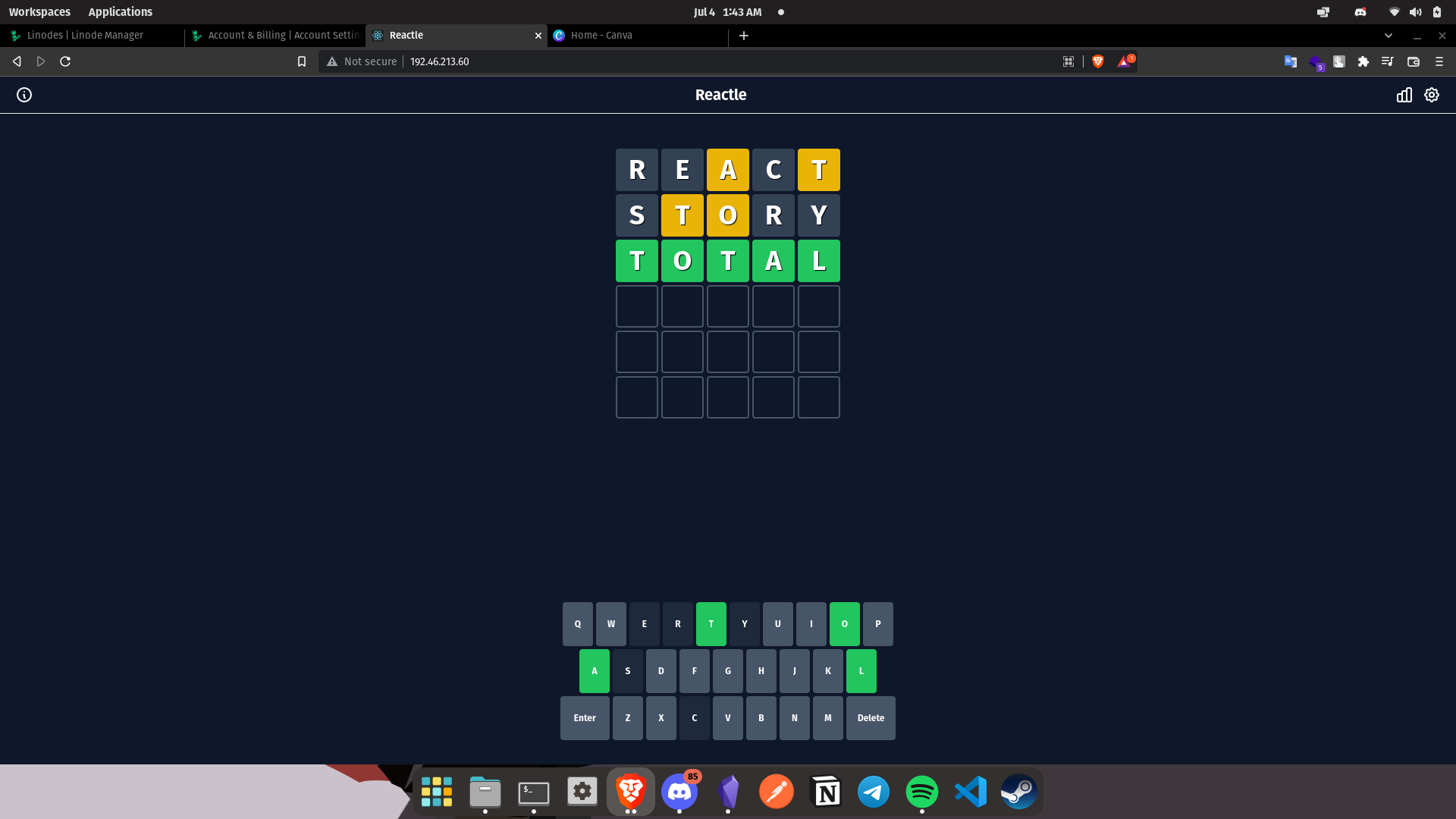Open the browser hamburger menu
The image size is (1456, 819).
pyautogui.click(x=1439, y=61)
